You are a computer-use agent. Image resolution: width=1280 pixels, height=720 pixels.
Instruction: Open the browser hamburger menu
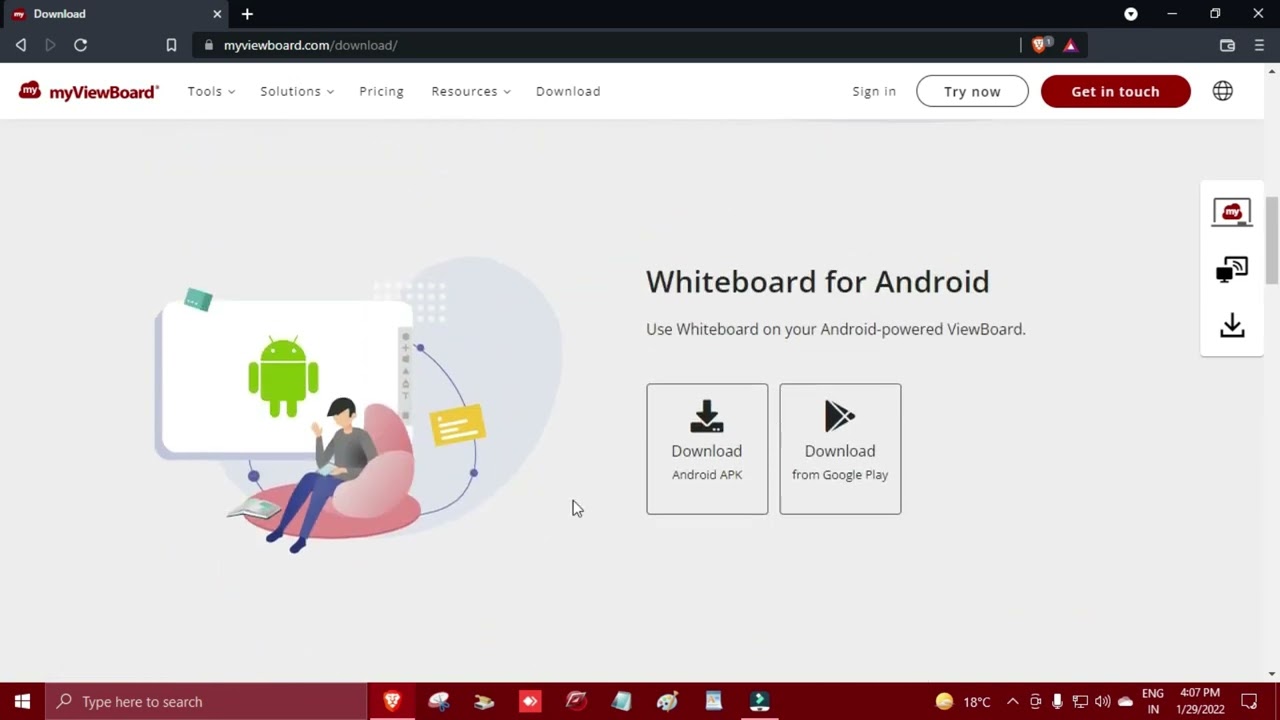[1259, 45]
